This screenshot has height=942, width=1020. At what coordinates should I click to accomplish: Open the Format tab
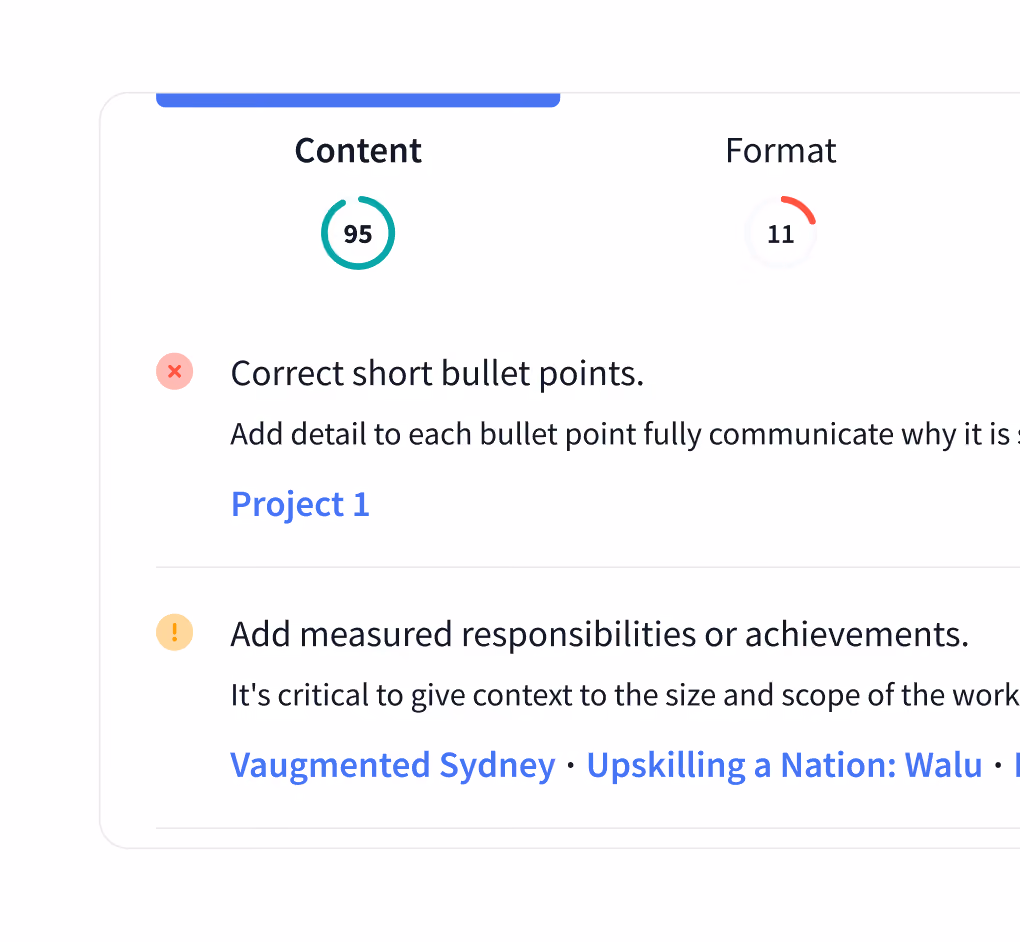[x=781, y=151]
